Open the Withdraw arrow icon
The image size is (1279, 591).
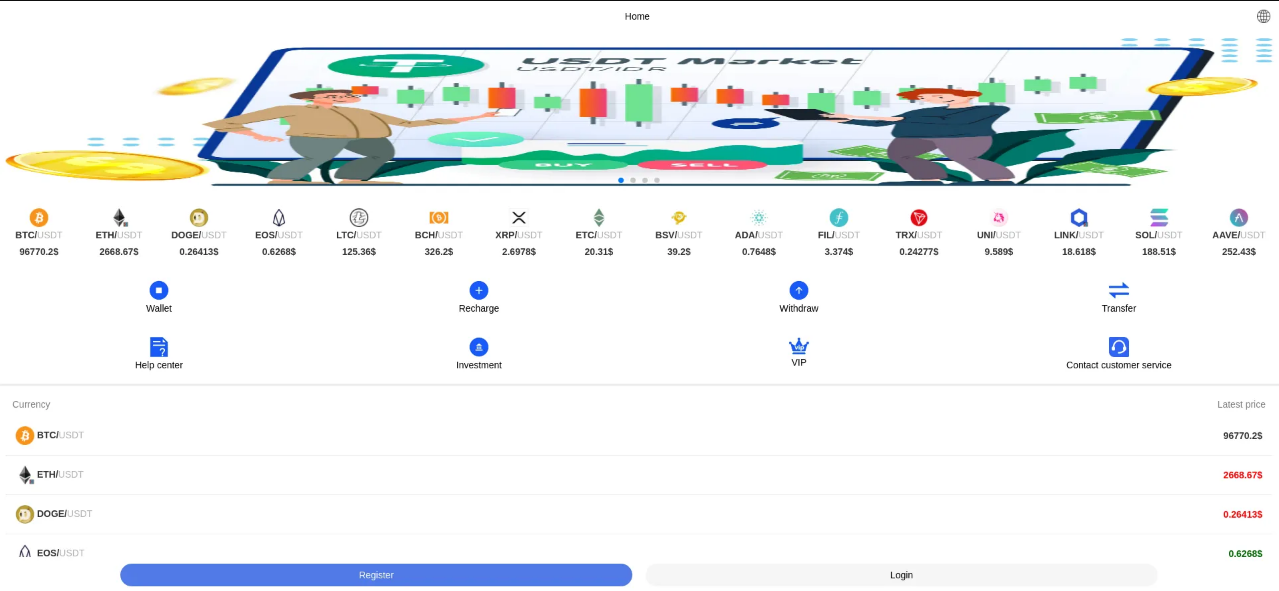tap(799, 291)
